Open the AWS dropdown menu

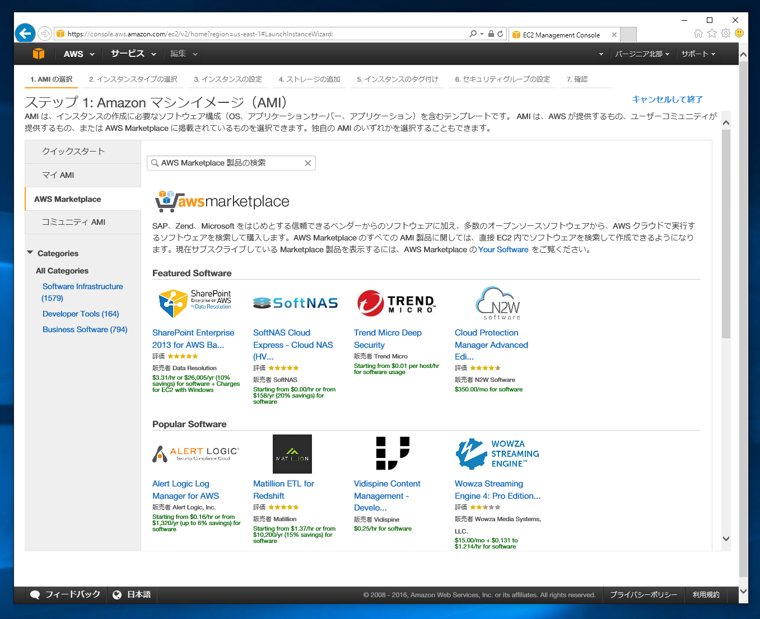pos(79,54)
